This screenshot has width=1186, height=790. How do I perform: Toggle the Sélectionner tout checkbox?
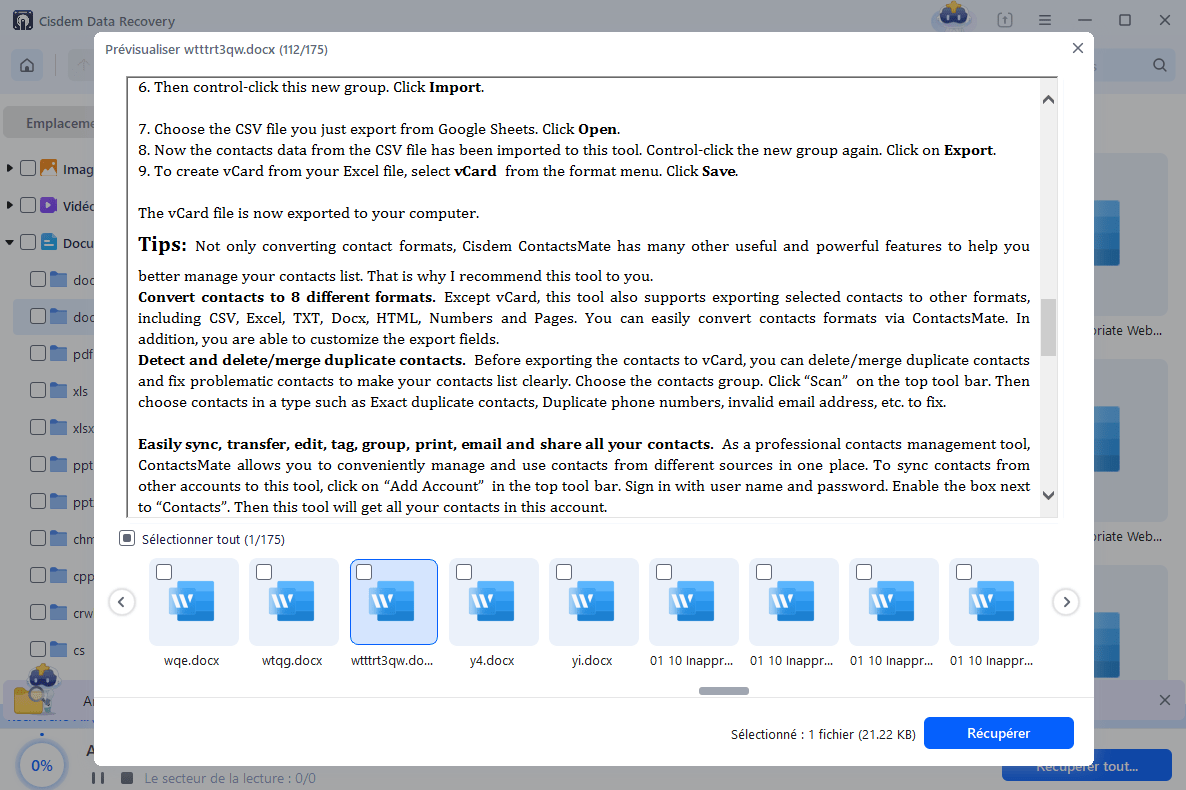pyautogui.click(x=127, y=538)
